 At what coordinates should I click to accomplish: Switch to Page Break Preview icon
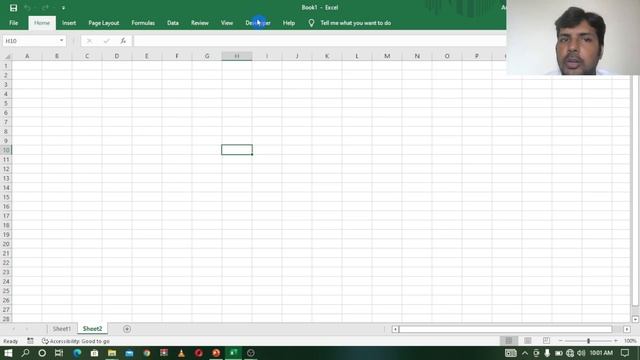click(546, 341)
